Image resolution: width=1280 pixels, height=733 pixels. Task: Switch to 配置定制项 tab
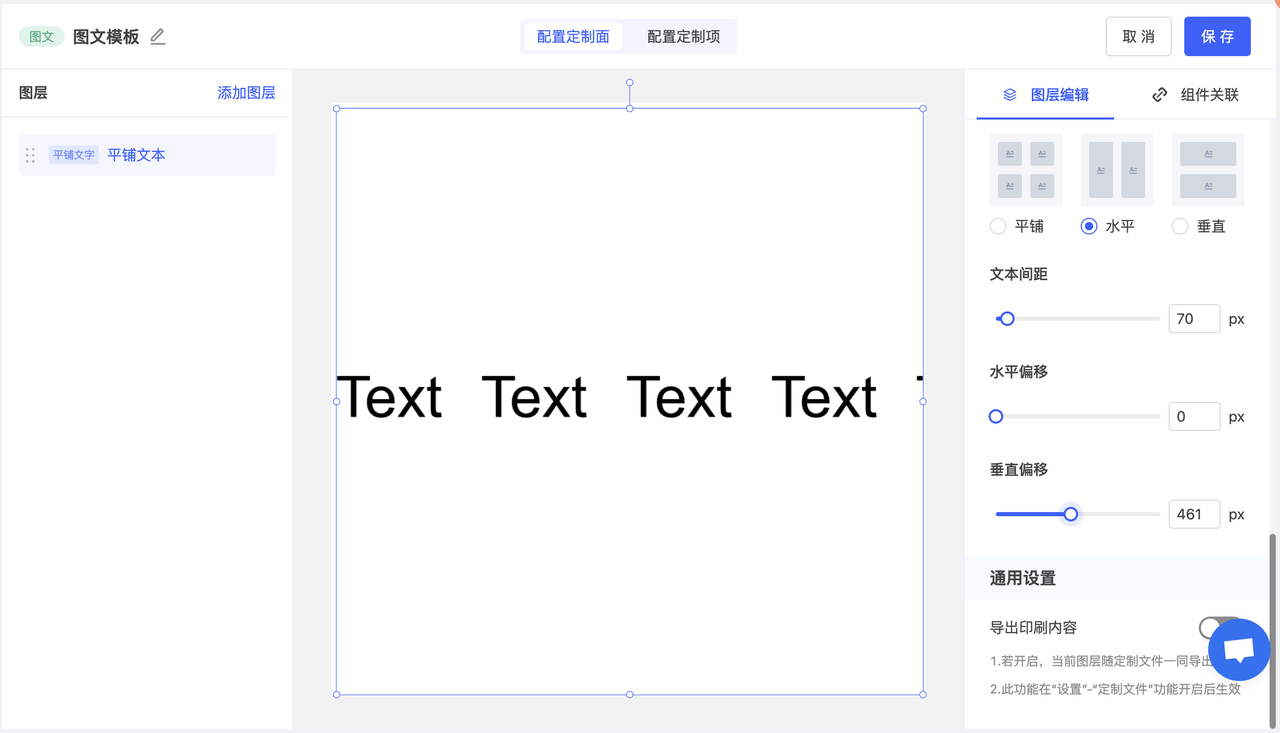tap(683, 37)
